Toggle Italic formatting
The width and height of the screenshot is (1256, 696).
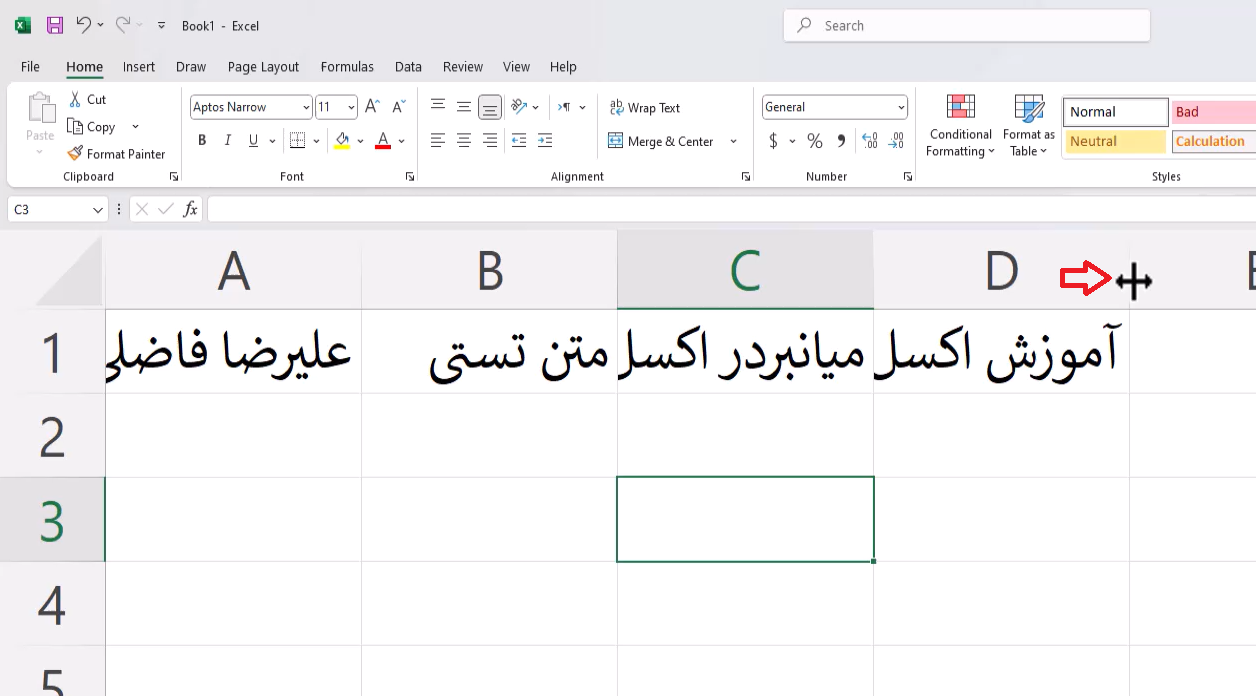point(228,141)
